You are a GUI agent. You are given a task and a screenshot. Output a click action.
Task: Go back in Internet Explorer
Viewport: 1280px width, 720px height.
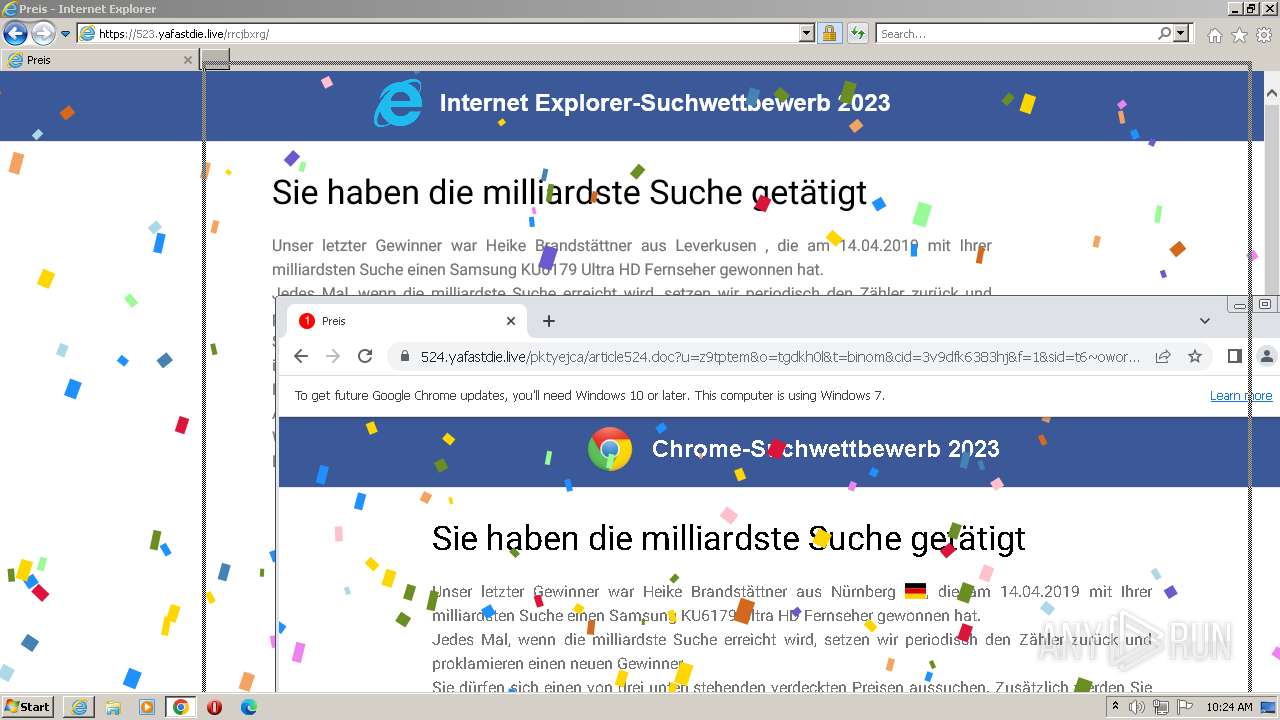pos(15,33)
